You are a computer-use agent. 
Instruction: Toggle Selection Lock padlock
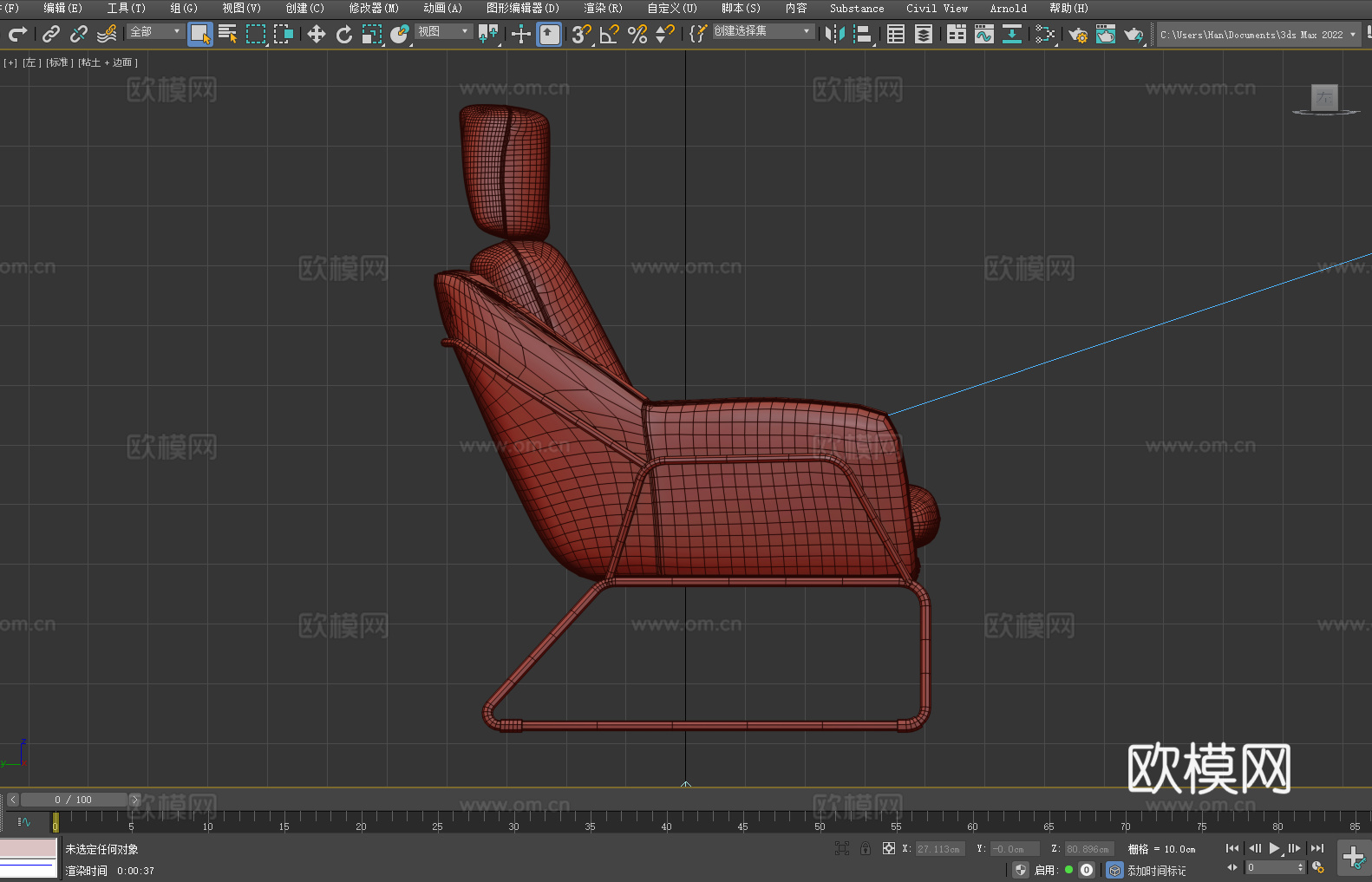coord(866,848)
